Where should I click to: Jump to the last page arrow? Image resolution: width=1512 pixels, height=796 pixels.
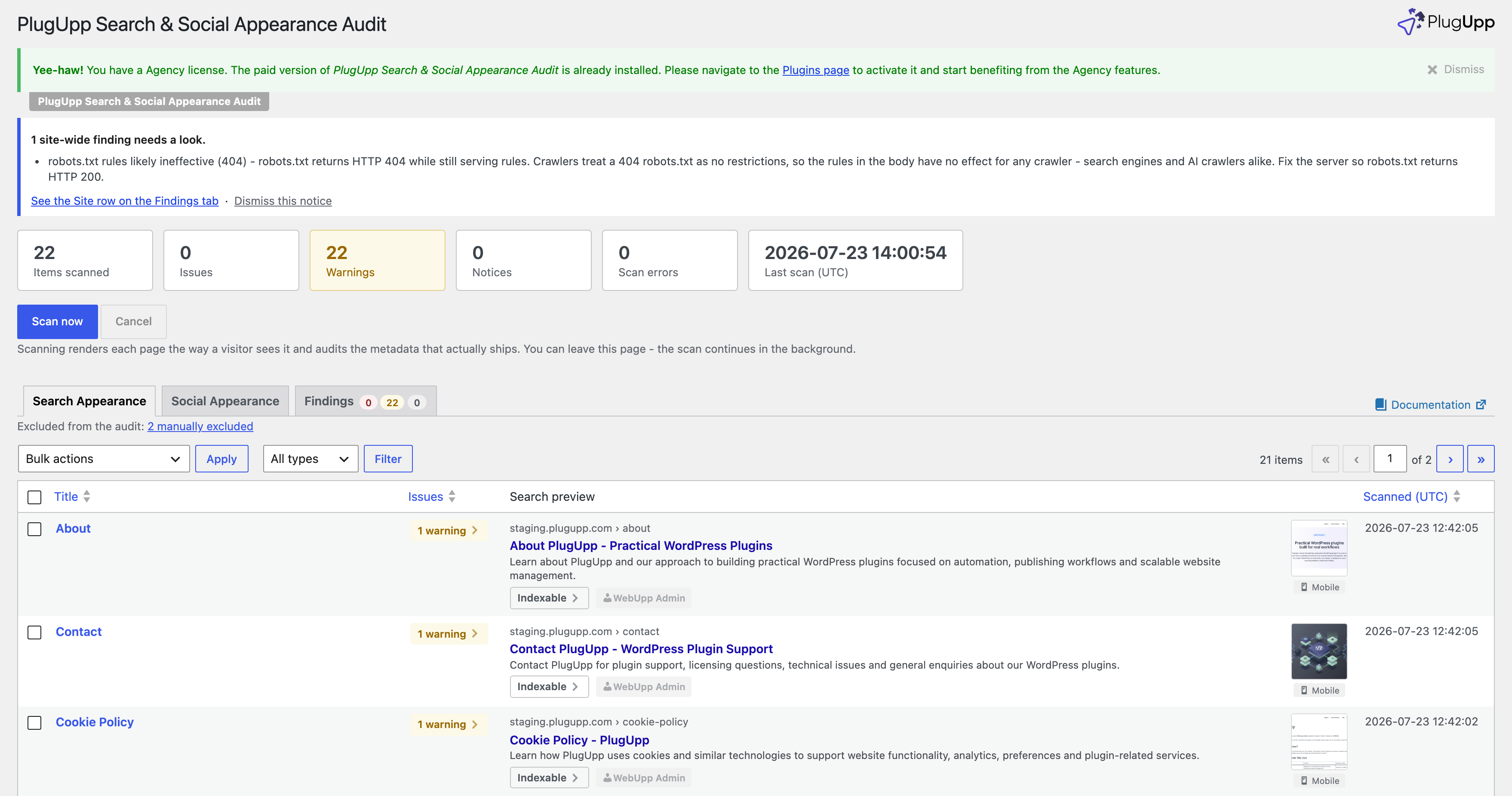(1481, 460)
